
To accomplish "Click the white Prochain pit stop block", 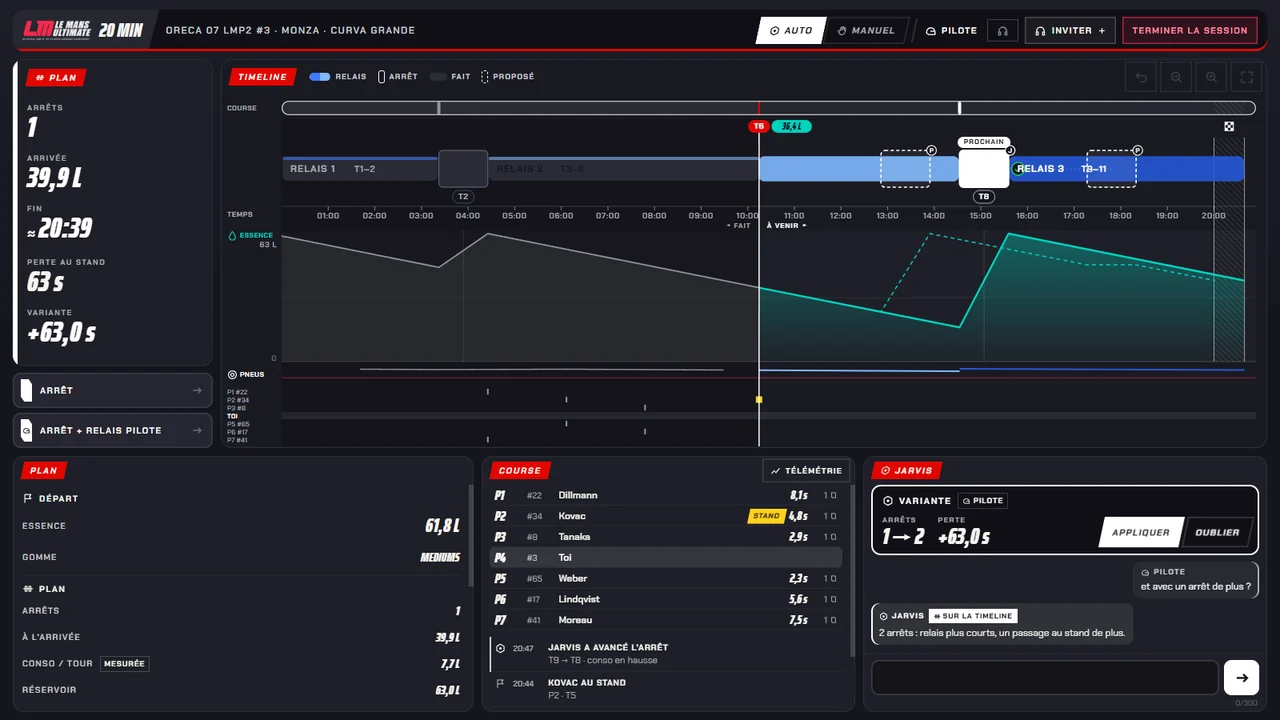I will pos(984,169).
